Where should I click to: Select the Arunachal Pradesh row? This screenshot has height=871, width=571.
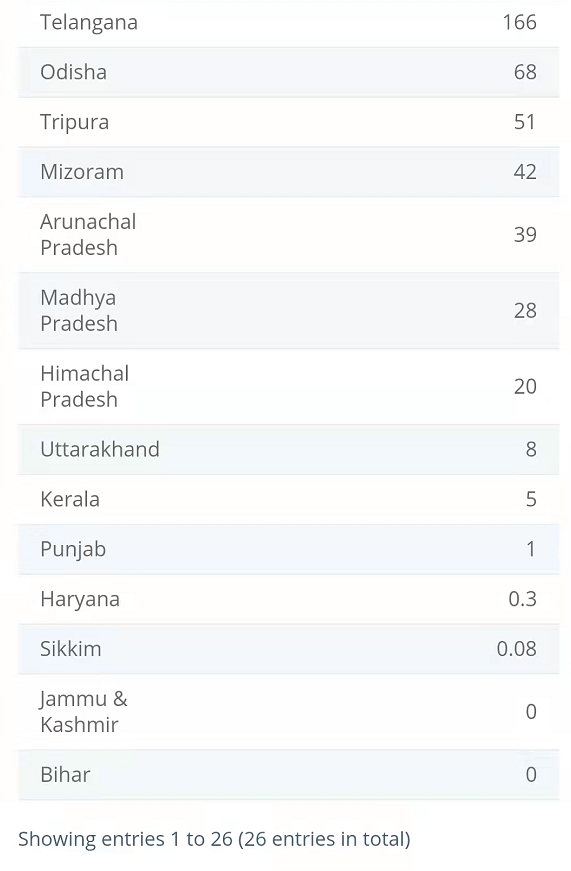click(288, 234)
